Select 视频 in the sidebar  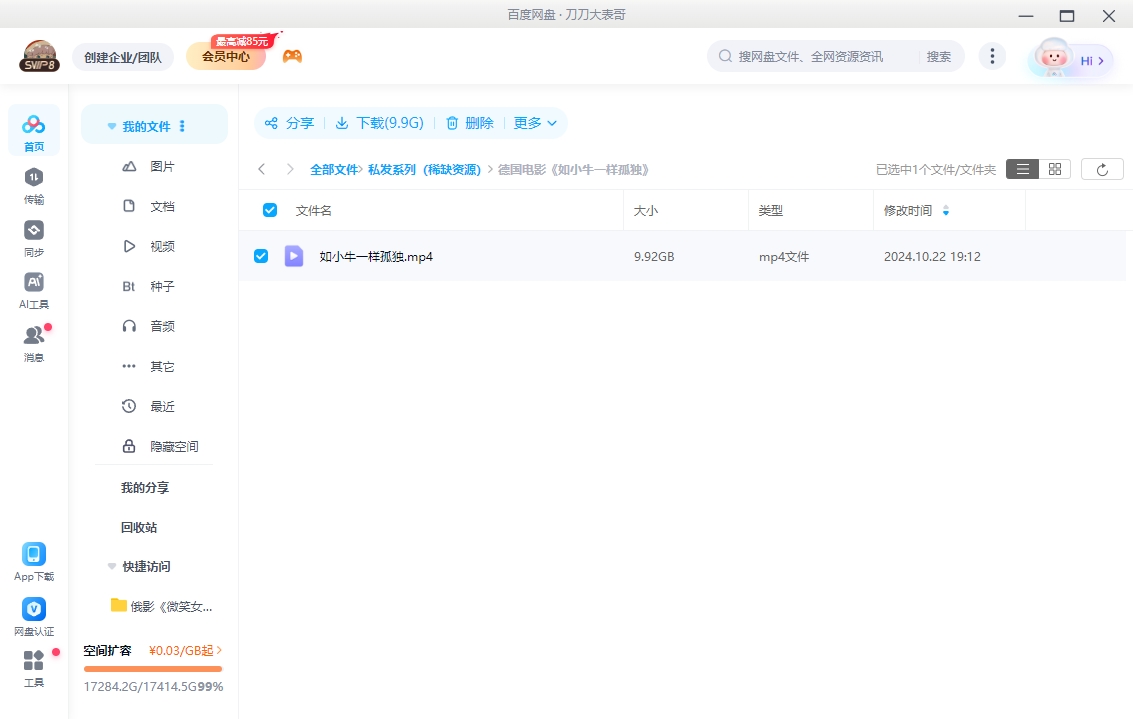point(163,246)
